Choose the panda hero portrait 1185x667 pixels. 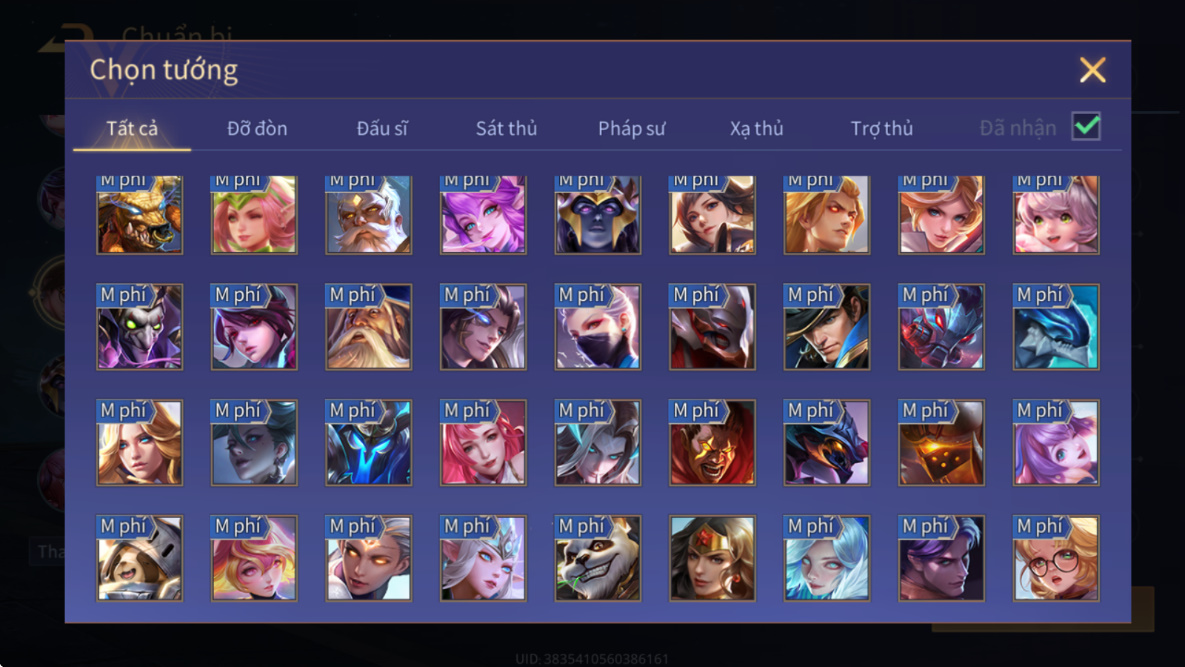tap(598, 558)
